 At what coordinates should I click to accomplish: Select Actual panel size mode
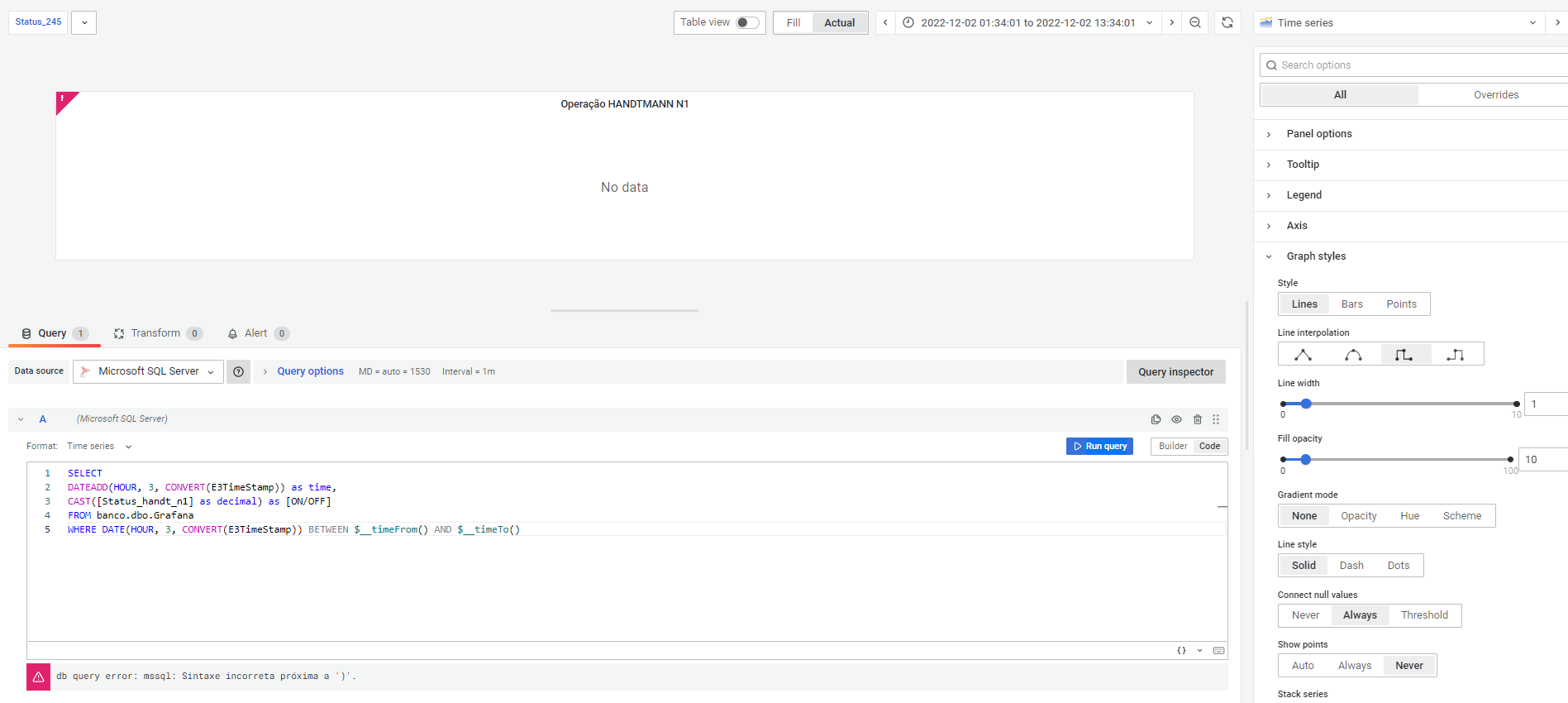tap(840, 23)
